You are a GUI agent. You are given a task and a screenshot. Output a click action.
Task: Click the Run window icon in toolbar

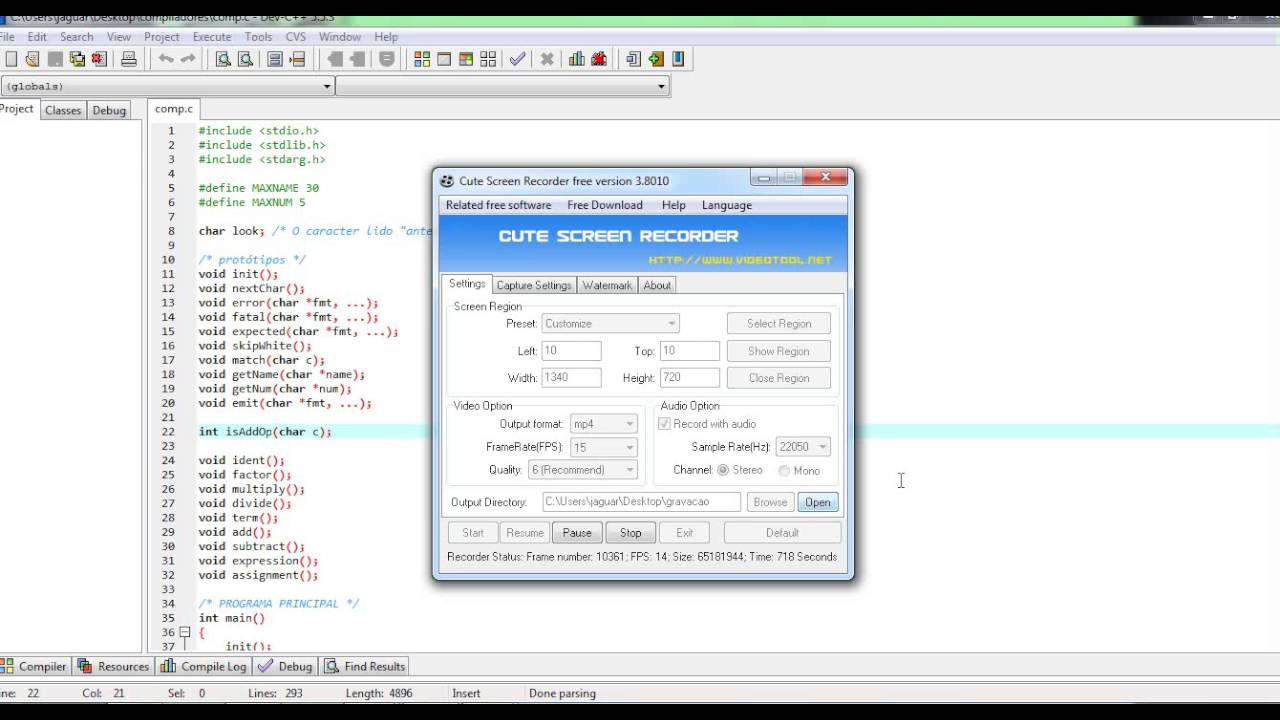click(444, 59)
